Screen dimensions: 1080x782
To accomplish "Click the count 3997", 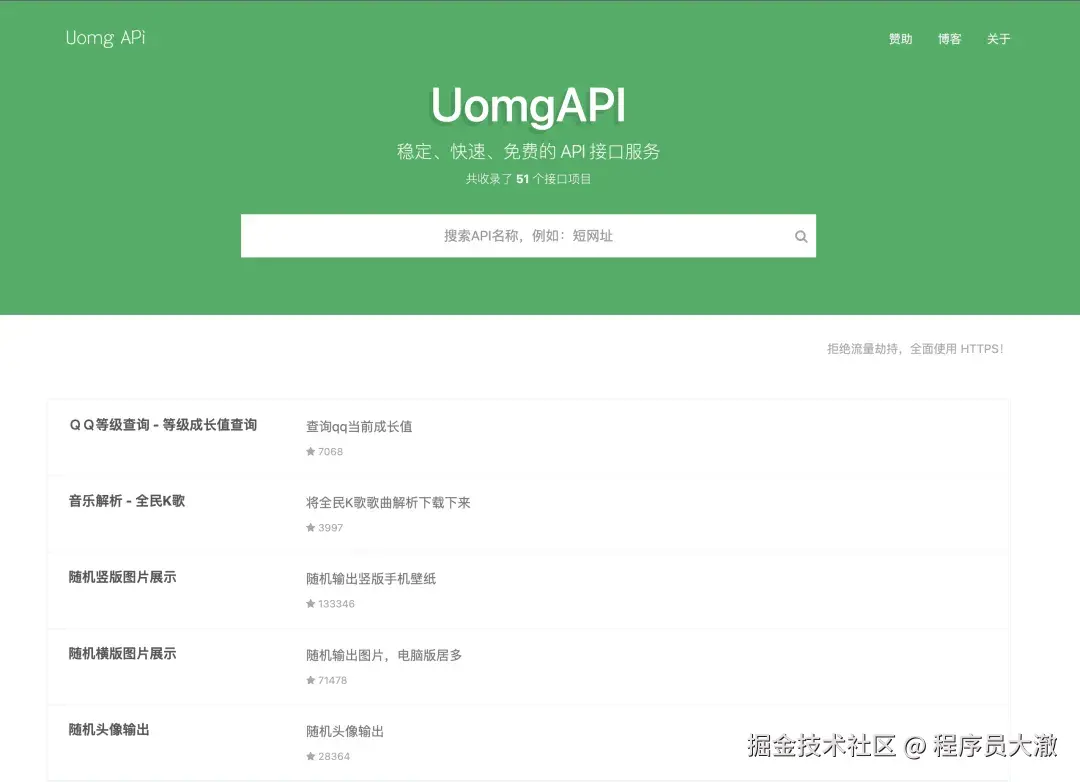I will 330,528.
